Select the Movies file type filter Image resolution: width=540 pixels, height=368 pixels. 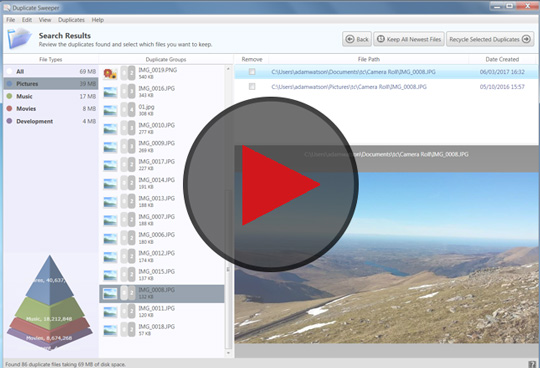(51, 108)
